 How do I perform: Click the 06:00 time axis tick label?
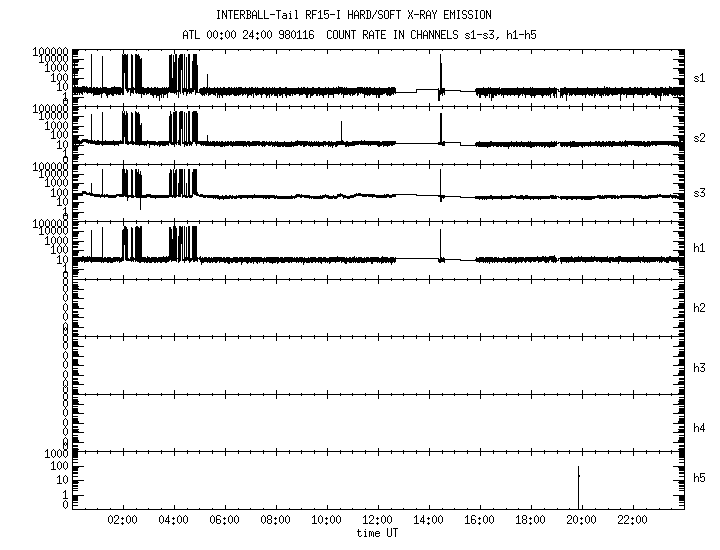pos(225,521)
